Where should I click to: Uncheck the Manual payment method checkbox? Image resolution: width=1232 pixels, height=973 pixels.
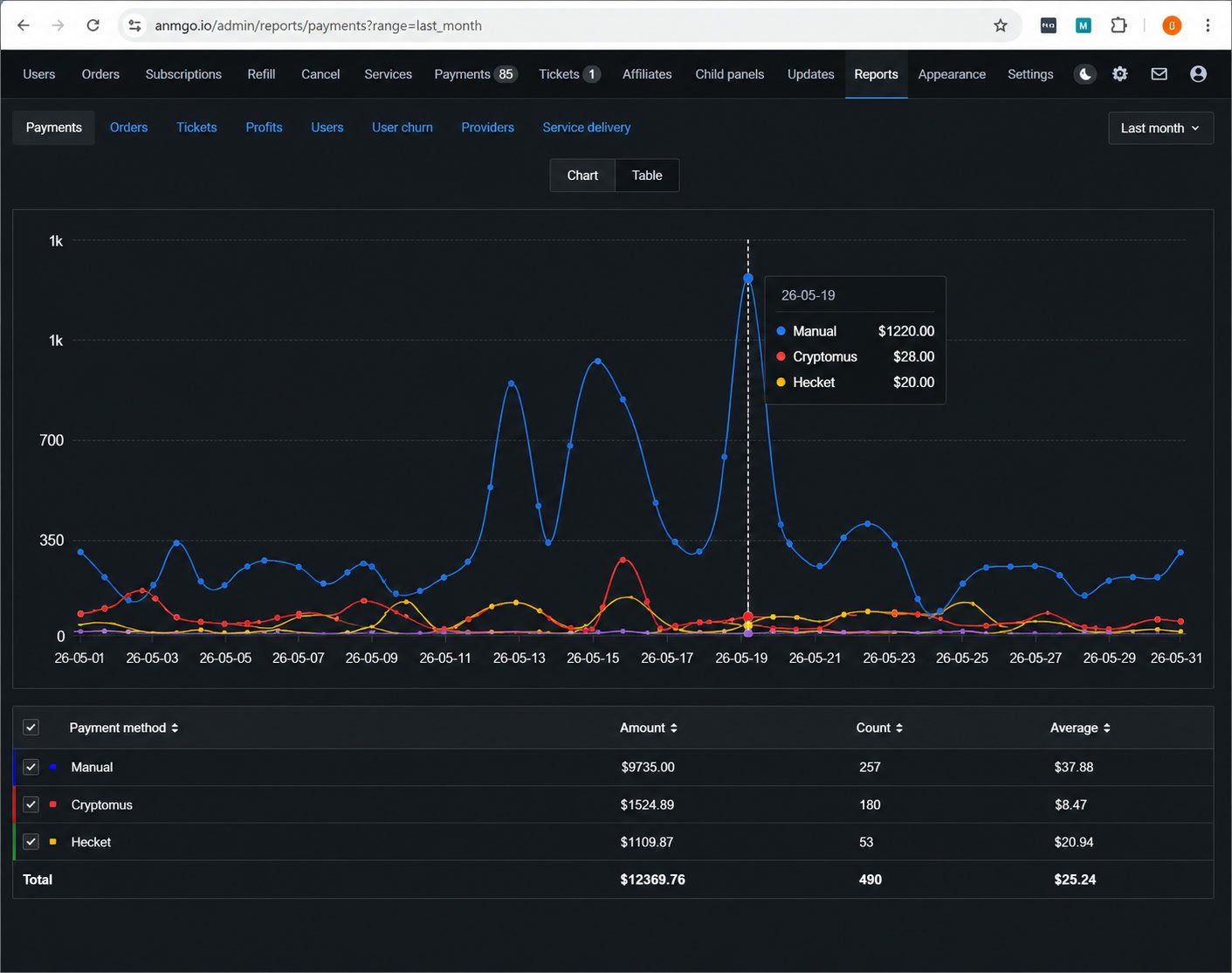pyautogui.click(x=31, y=767)
